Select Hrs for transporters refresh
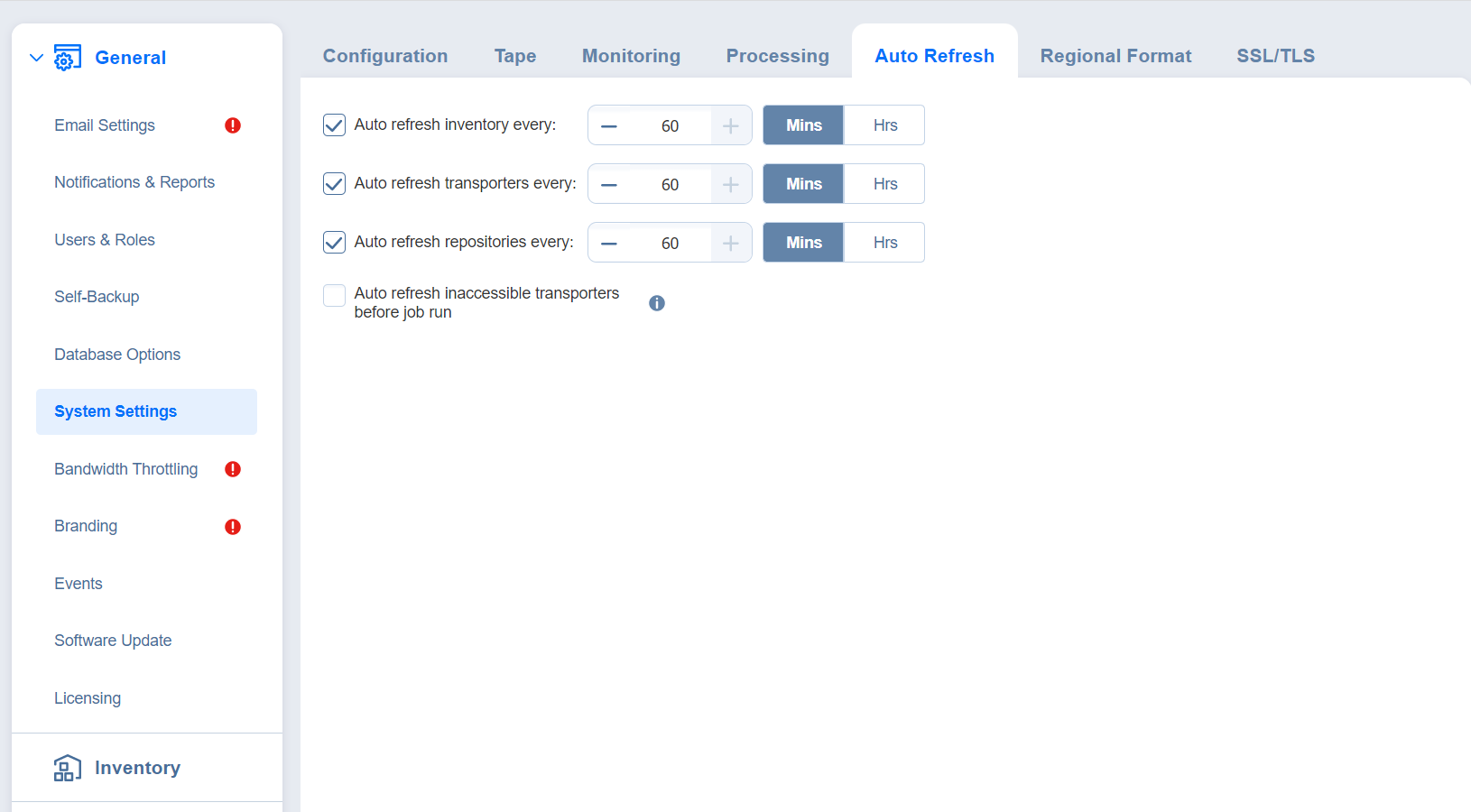The height and width of the screenshot is (812, 1471). (884, 184)
